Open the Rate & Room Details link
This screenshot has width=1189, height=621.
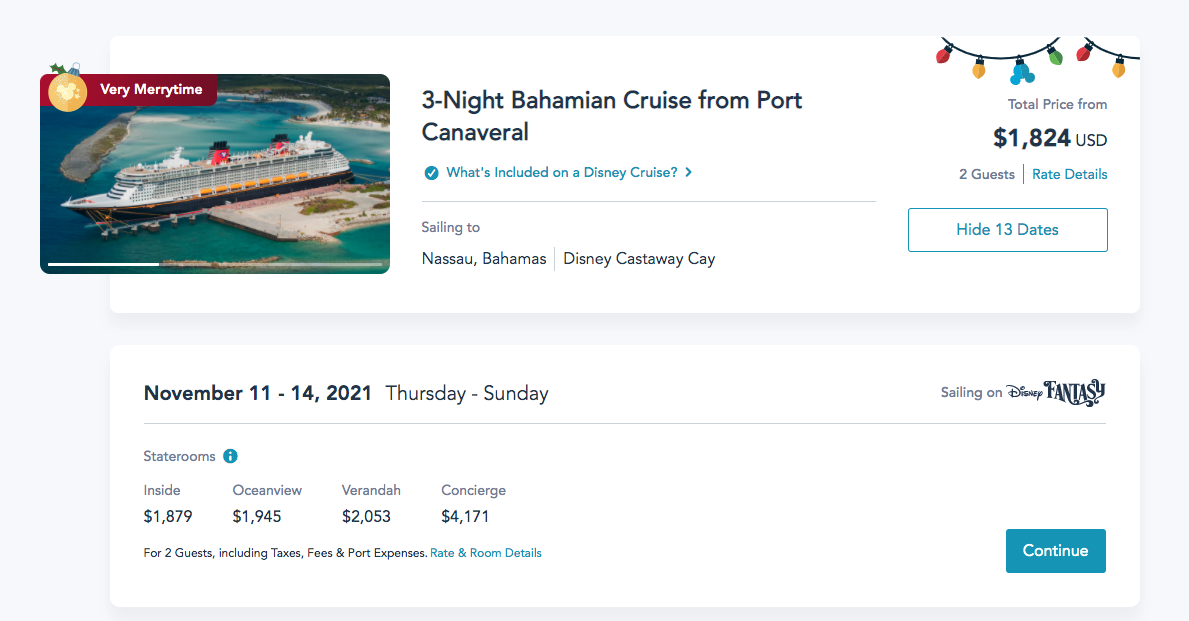[486, 553]
